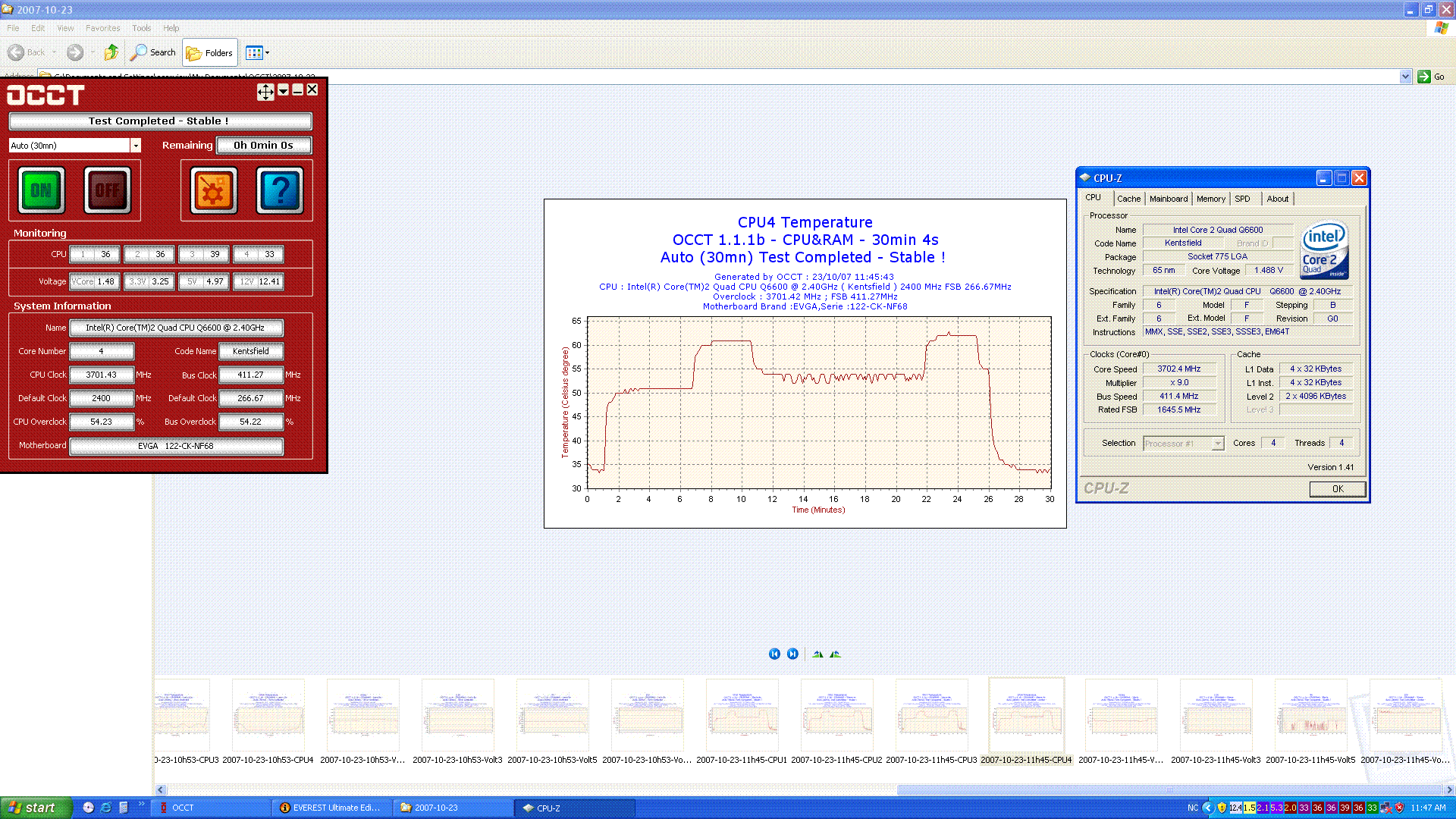1456x819 pixels.
Task: Select thumbnail 2007-10-23-10h53-CPU4
Action: click(268, 720)
